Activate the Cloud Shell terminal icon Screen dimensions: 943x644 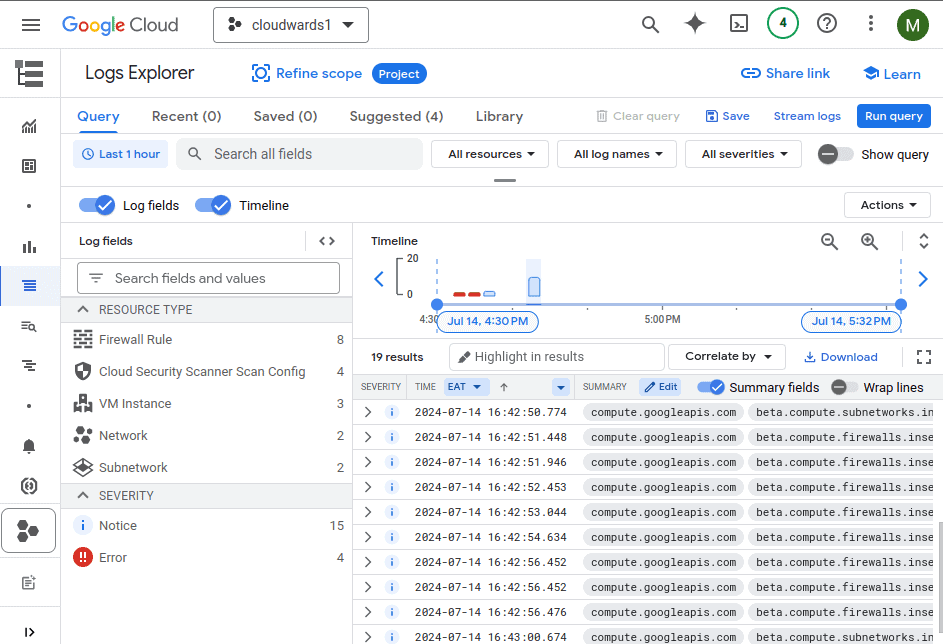[x=739, y=24]
